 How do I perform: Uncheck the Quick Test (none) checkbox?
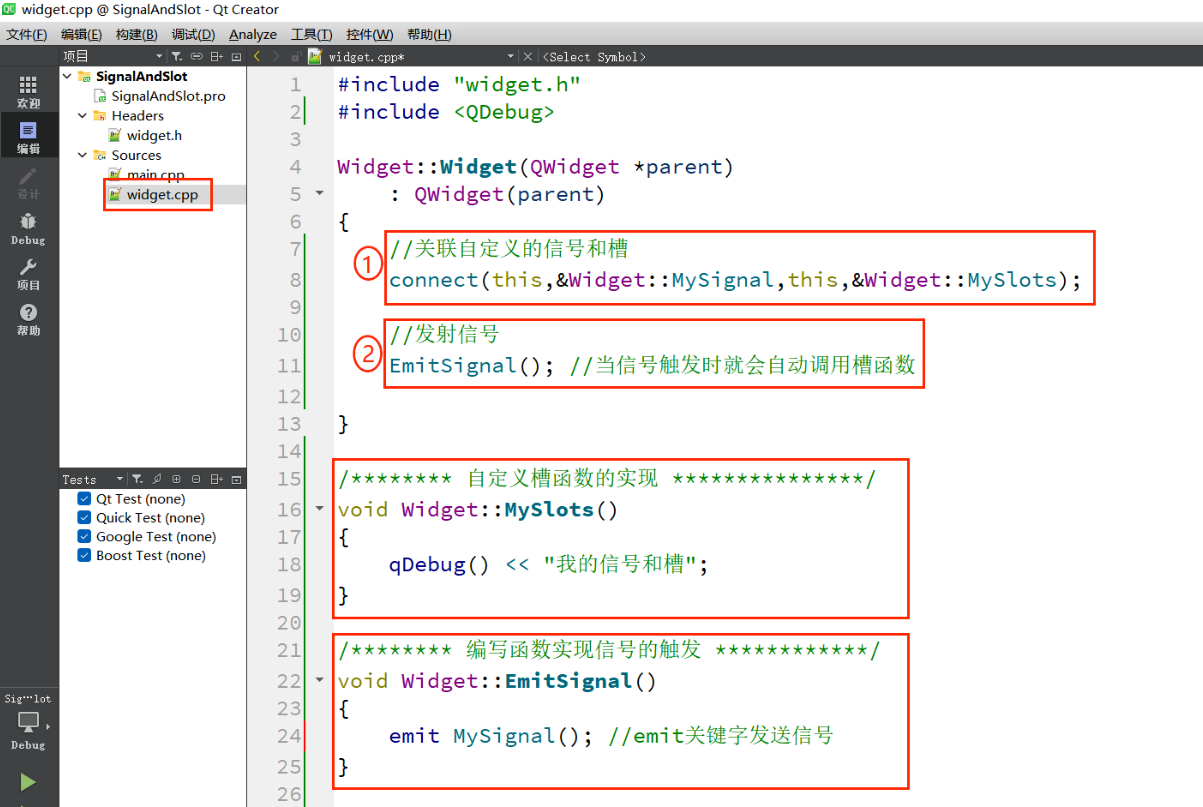click(x=85, y=518)
